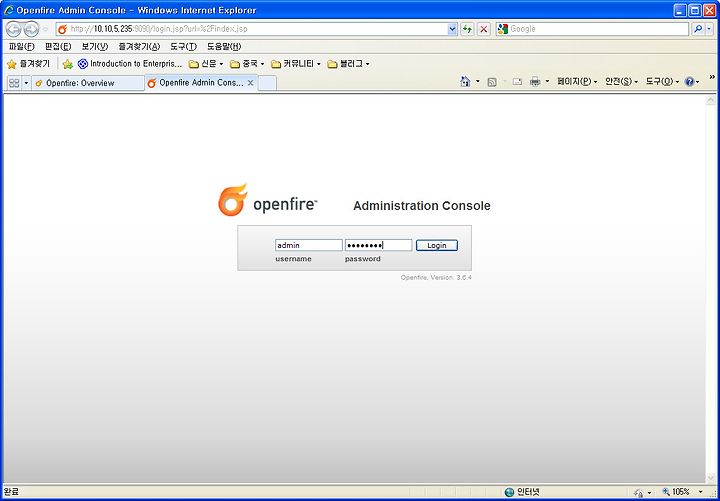The width and height of the screenshot is (720, 501).
Task: Maximize the Internet Explorer window
Action: click(x=695, y=10)
